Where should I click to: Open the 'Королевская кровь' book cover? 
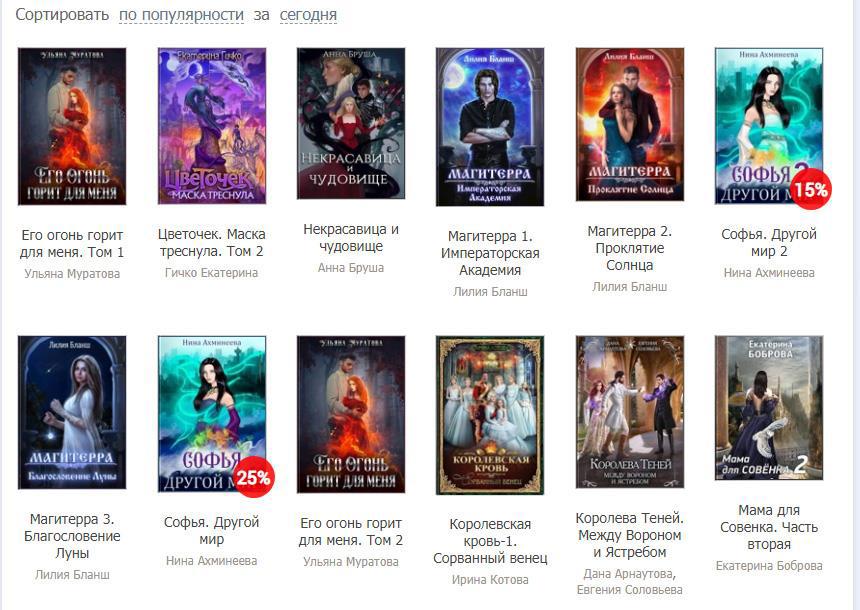coord(490,415)
